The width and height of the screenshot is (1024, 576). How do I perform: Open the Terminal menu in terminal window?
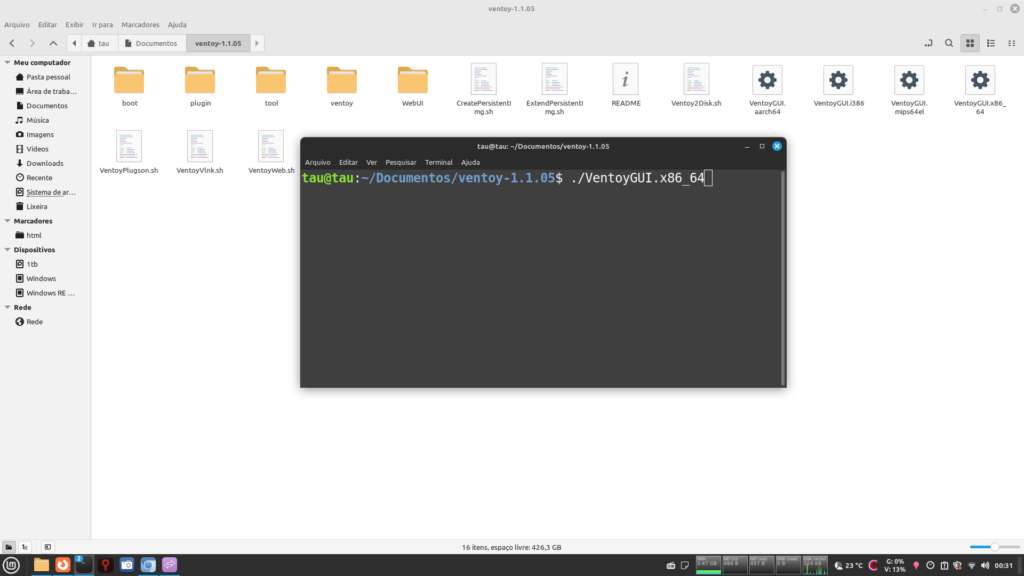coord(438,162)
